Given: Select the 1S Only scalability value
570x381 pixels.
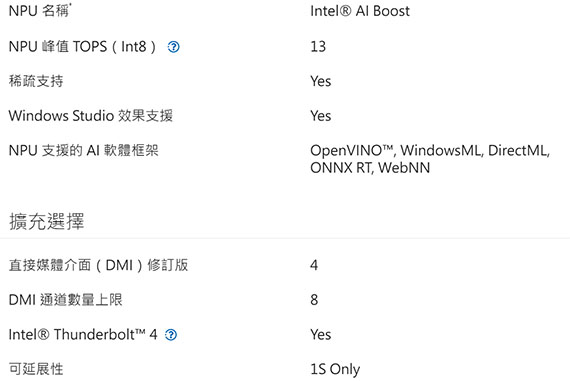Looking at the screenshot, I should coord(335,369).
